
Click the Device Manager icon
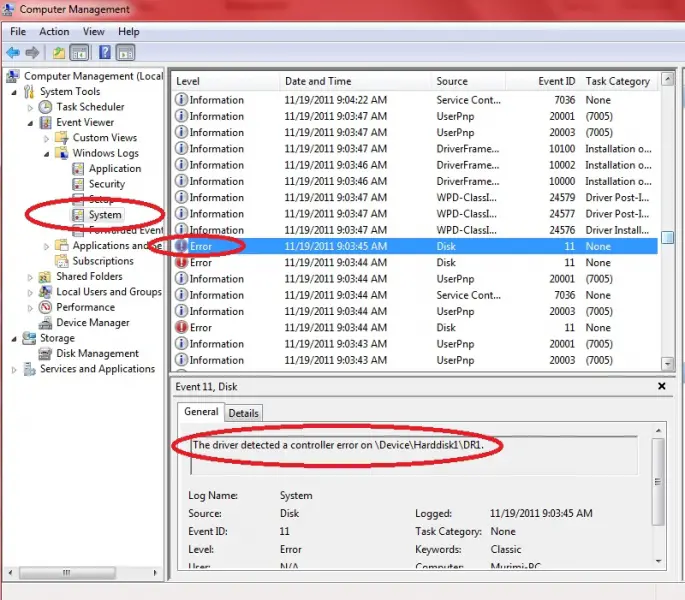(45, 323)
